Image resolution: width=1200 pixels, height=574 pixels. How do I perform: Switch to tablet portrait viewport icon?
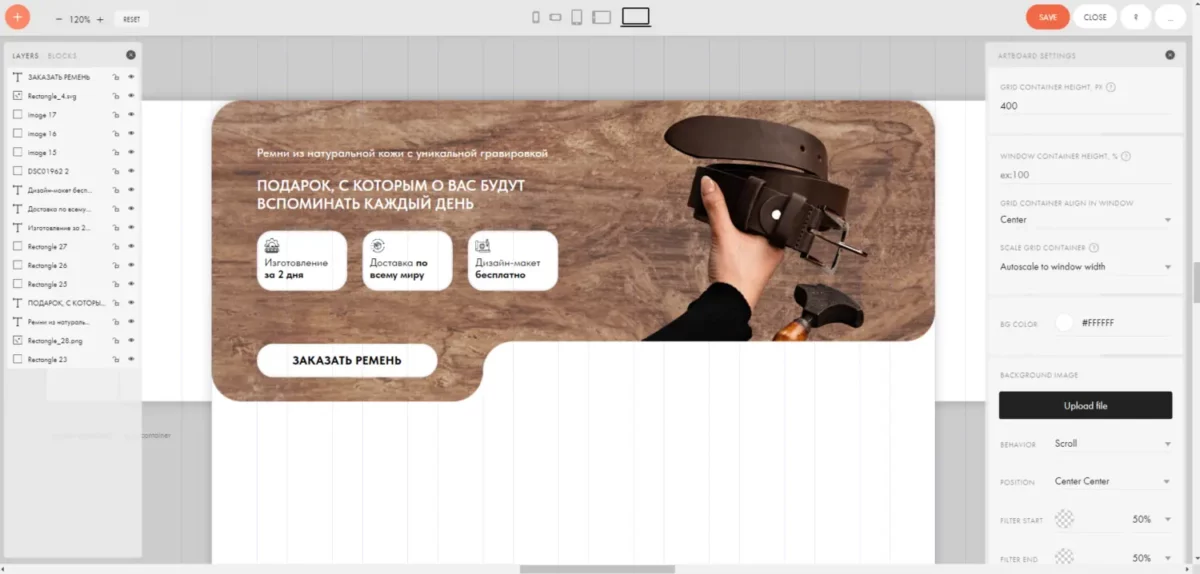click(x=577, y=17)
